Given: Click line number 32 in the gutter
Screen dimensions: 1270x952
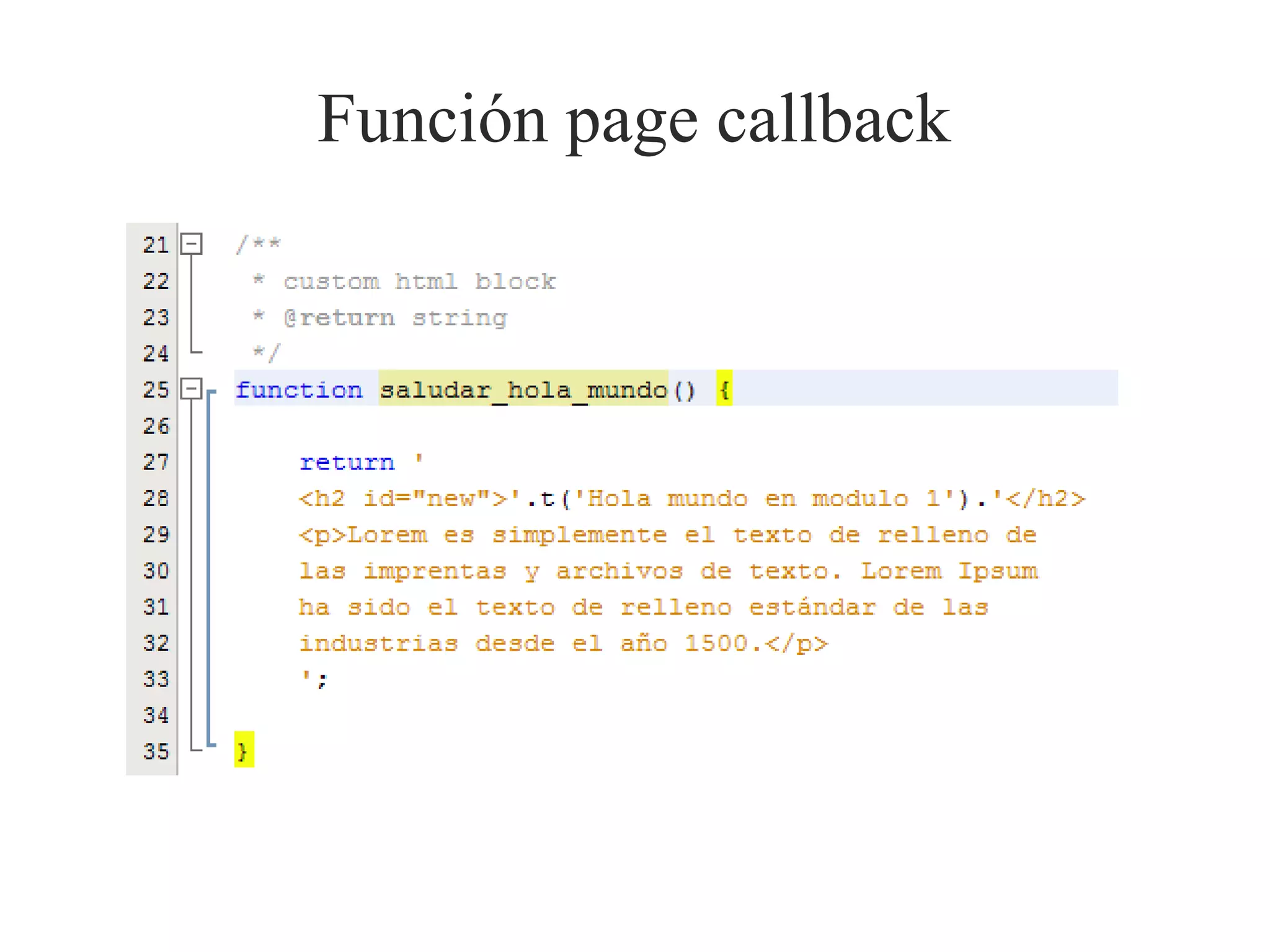Looking at the screenshot, I should click(156, 643).
